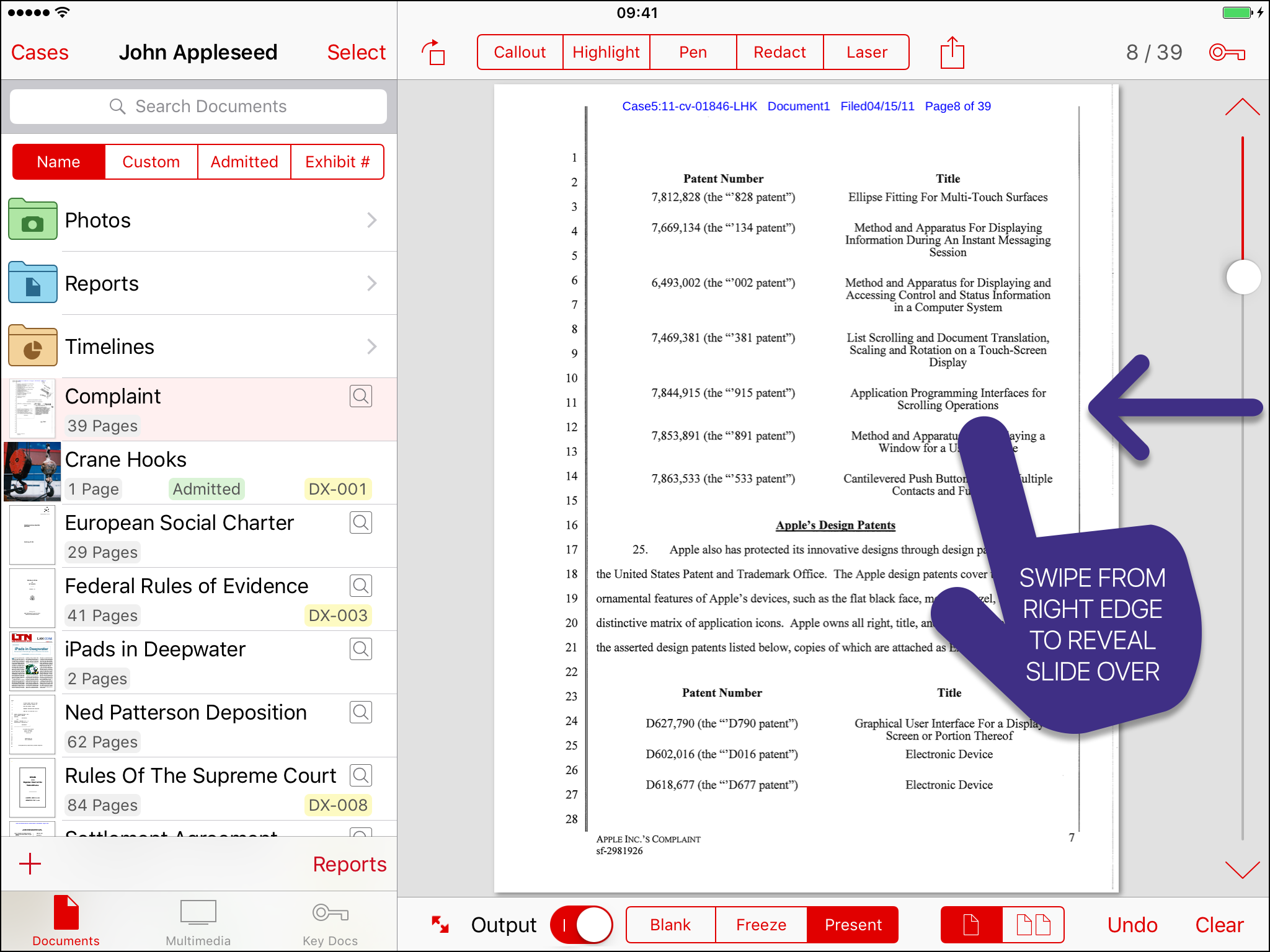Sort documents by Admitted

tap(244, 162)
